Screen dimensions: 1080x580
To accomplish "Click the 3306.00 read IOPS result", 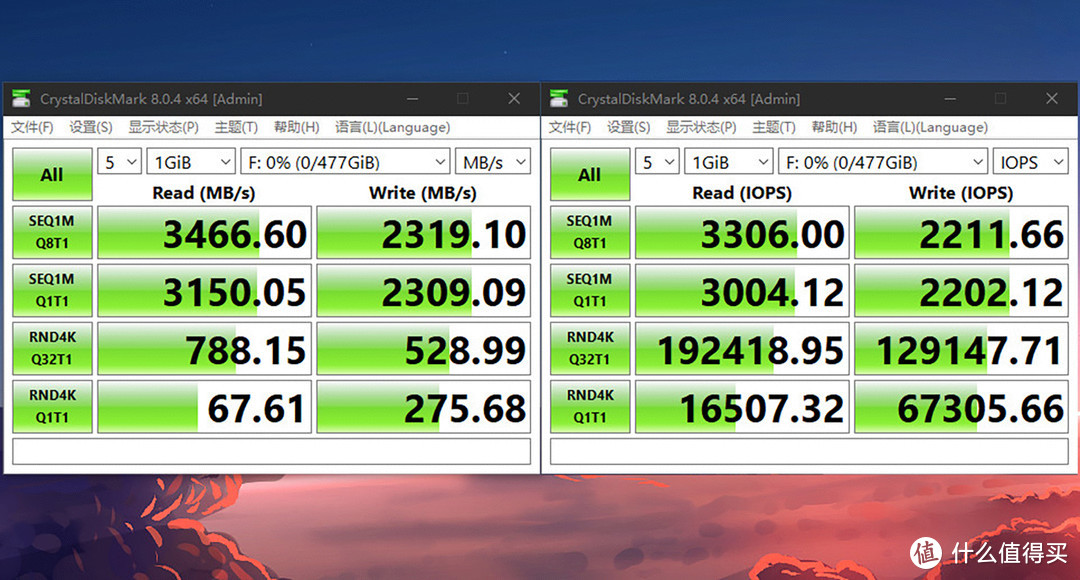I will [x=742, y=233].
